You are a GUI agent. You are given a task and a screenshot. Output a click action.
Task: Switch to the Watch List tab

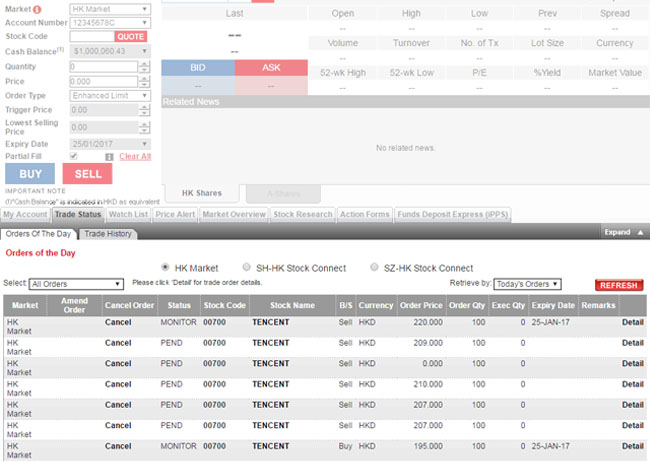click(128, 214)
